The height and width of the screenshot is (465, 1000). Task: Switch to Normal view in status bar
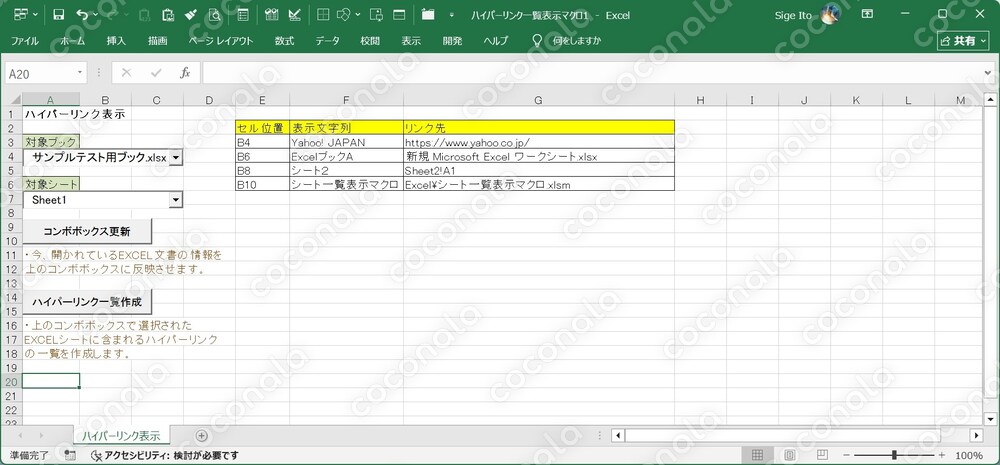tap(757, 455)
